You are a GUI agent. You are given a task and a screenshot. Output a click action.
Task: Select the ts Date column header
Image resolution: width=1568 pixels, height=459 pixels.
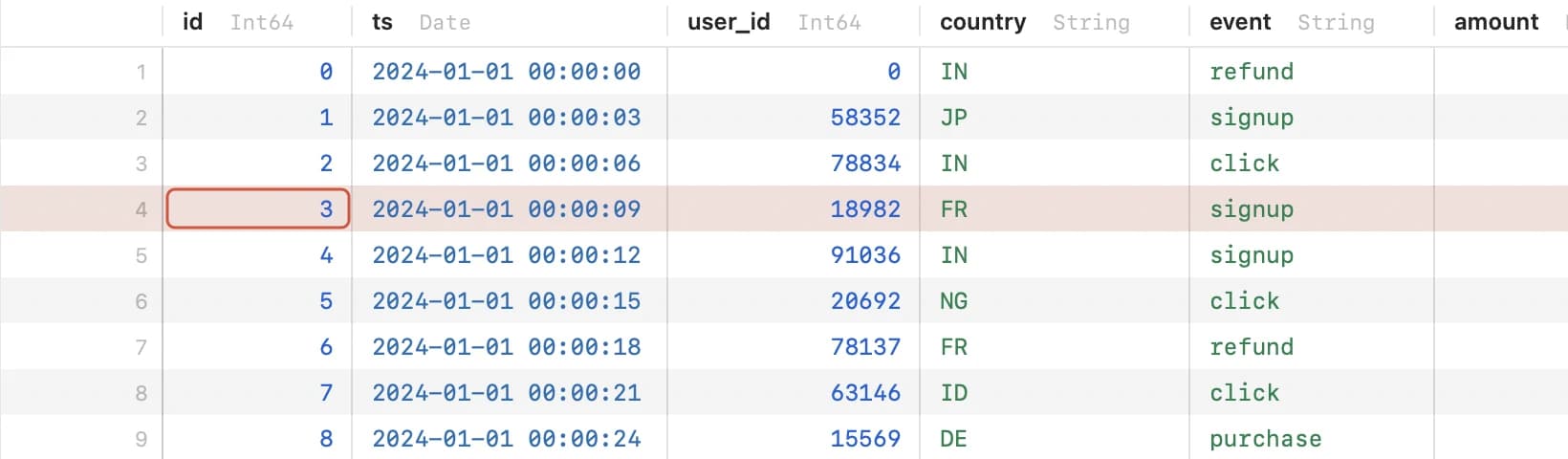[x=510, y=22]
